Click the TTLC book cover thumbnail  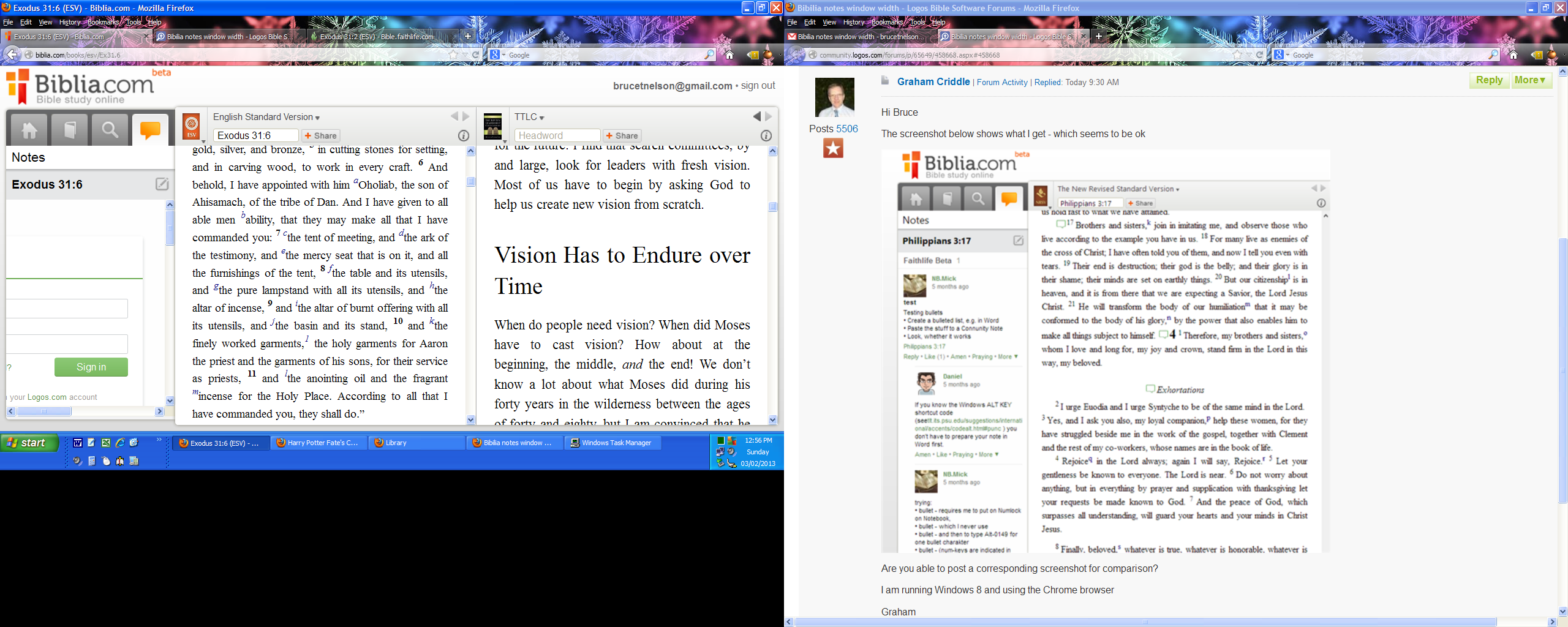[493, 127]
